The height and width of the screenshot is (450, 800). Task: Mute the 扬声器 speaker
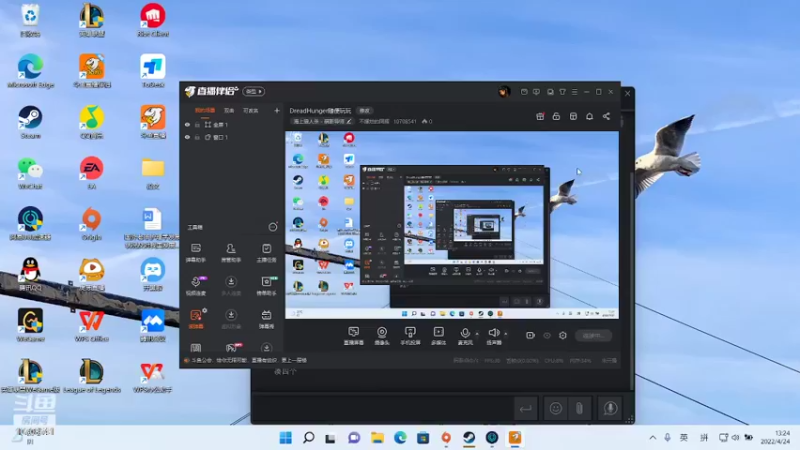coord(493,336)
